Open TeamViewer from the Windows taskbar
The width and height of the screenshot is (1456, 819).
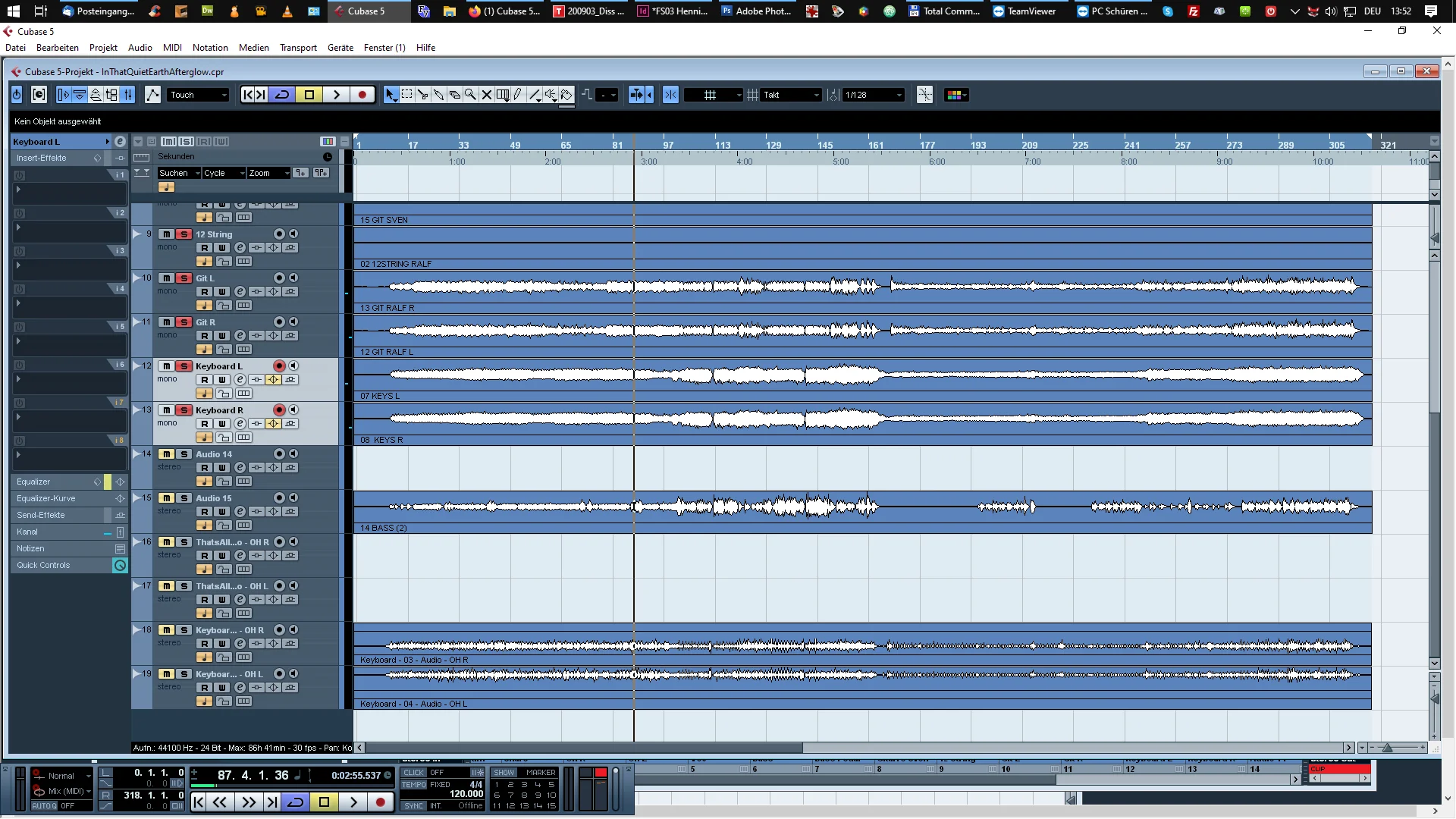[1025, 11]
